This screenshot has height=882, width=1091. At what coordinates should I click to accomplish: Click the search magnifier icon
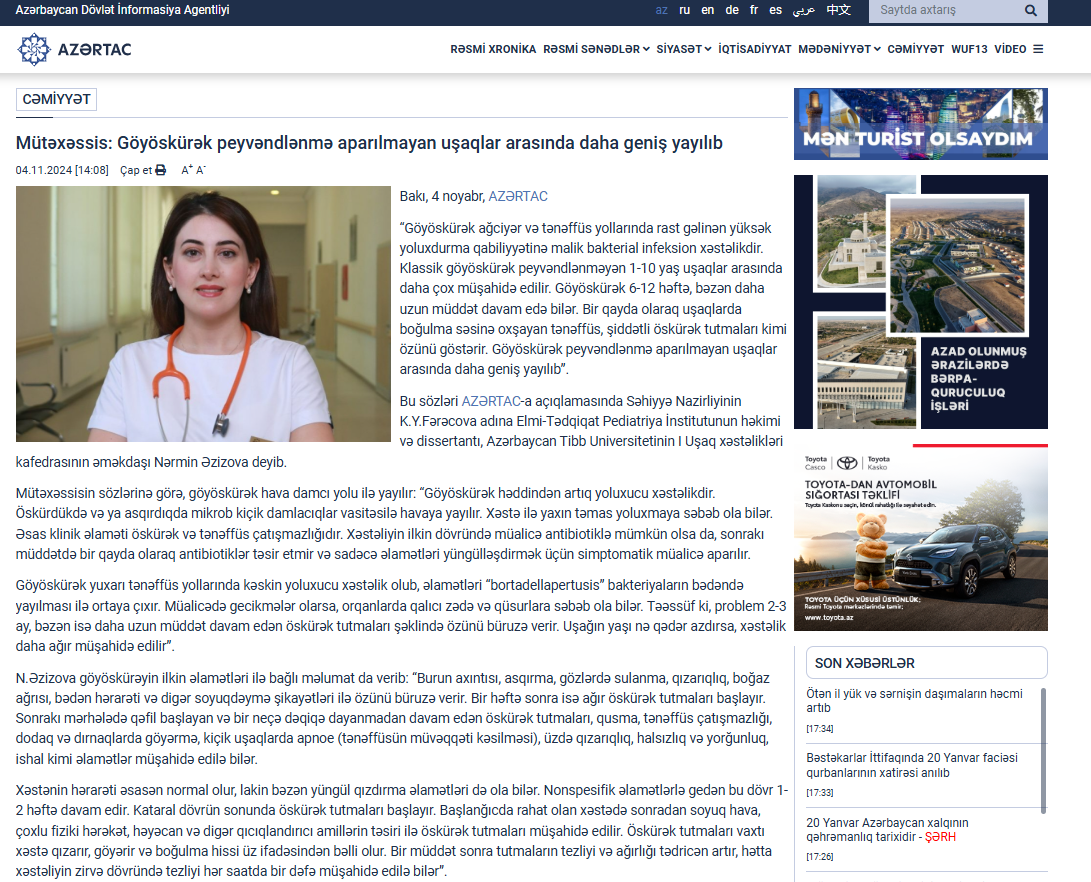point(1031,11)
